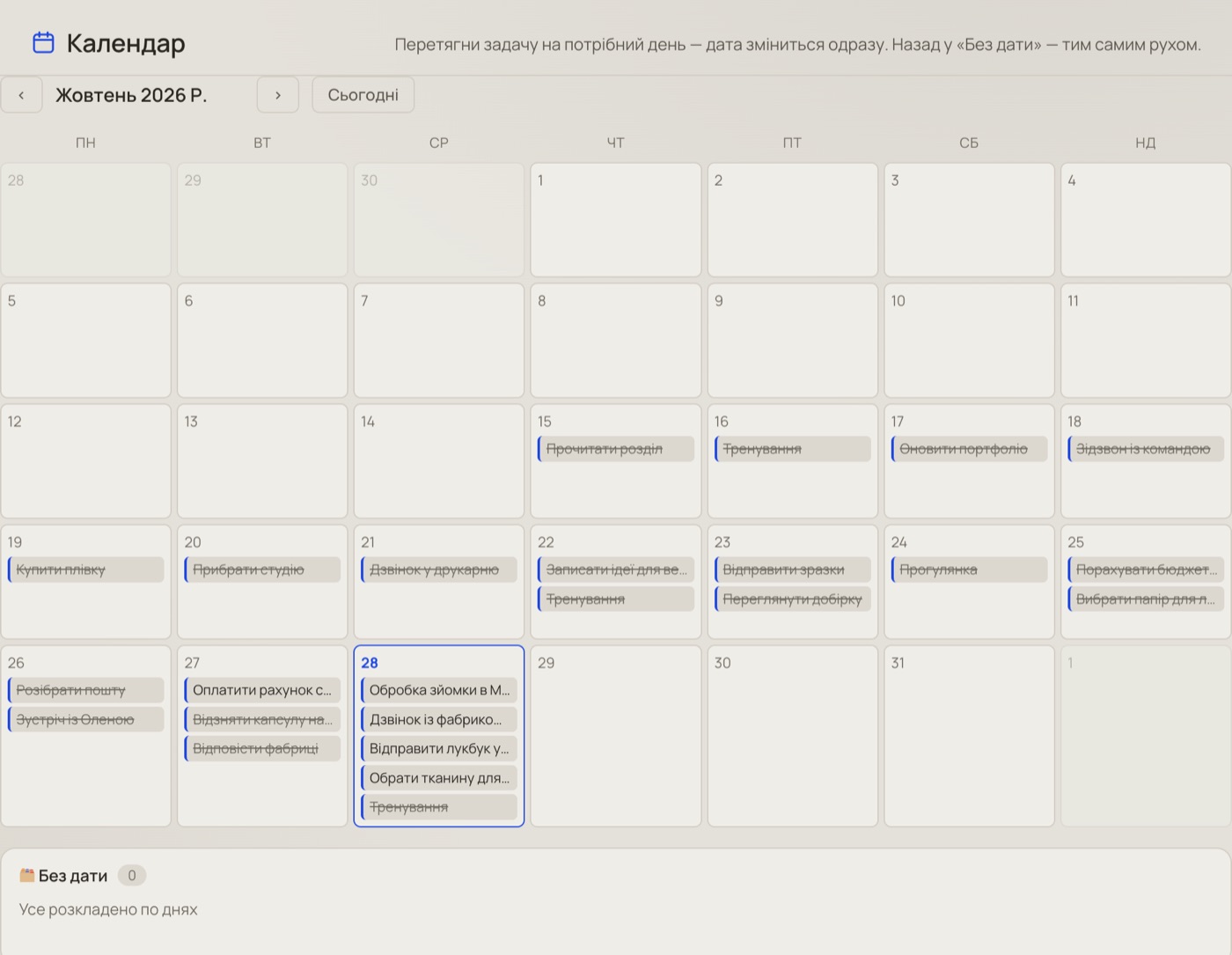Select the day cell for October 8

(x=616, y=341)
